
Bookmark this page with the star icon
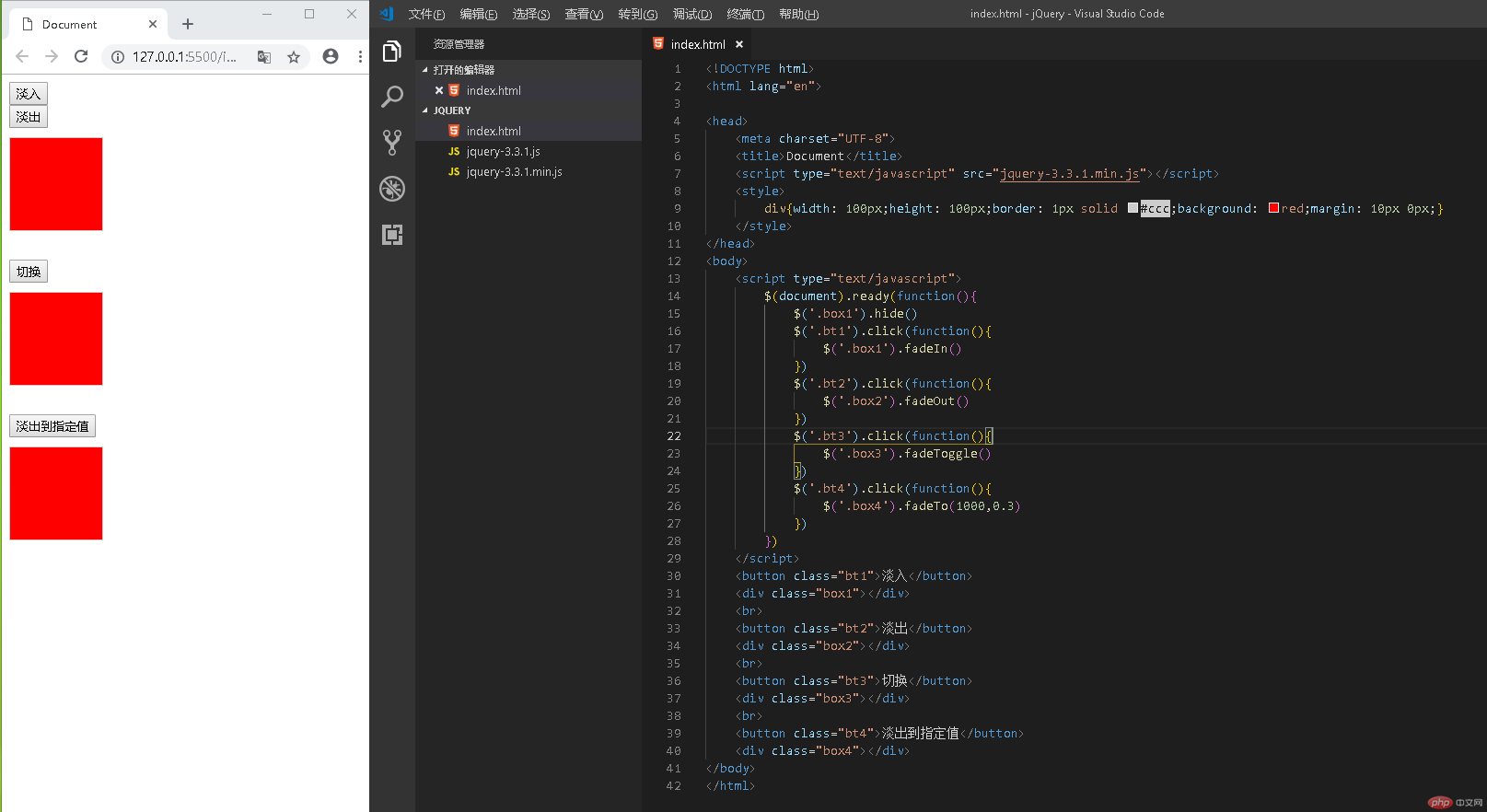coord(294,57)
